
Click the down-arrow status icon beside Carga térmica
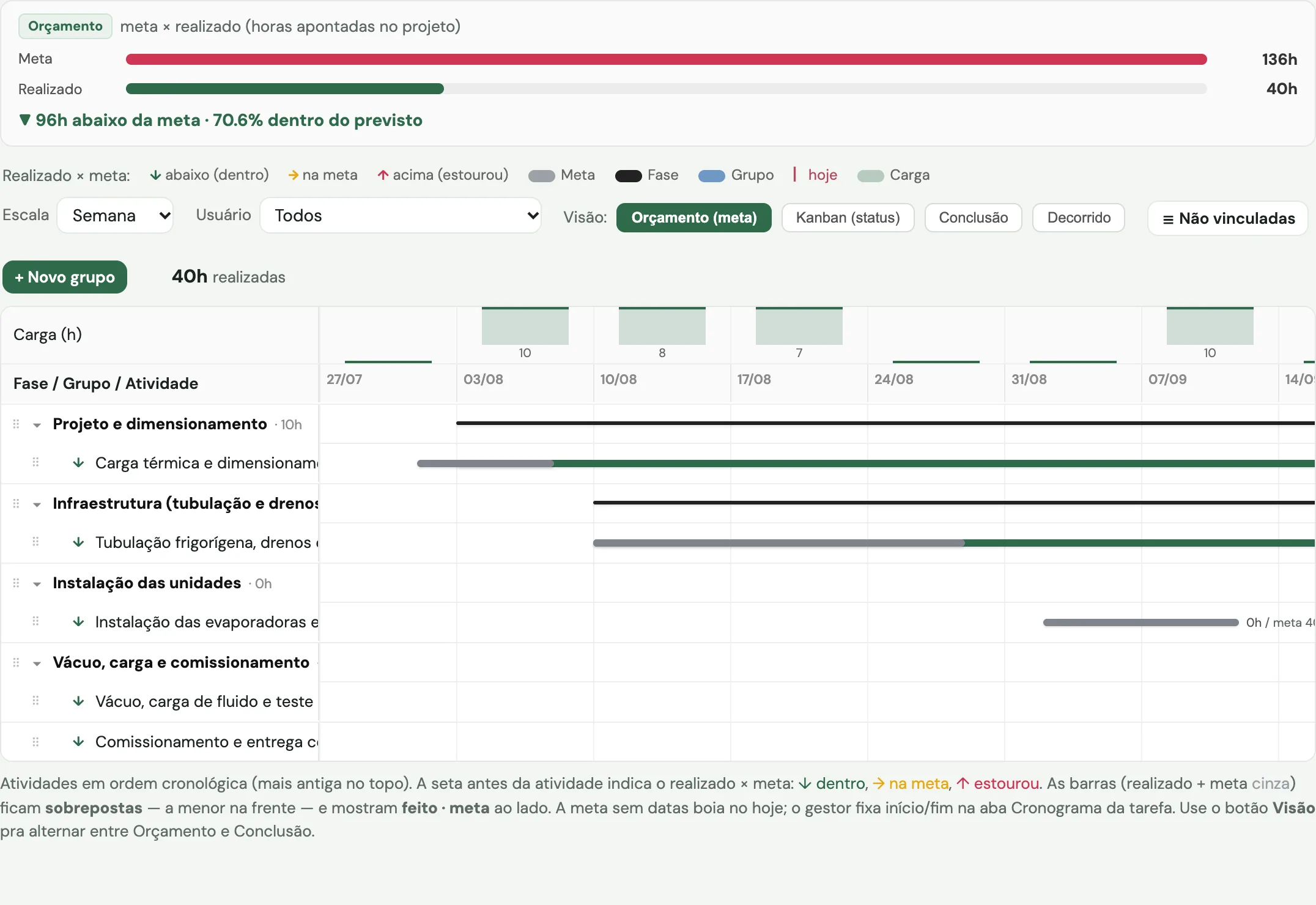78,462
